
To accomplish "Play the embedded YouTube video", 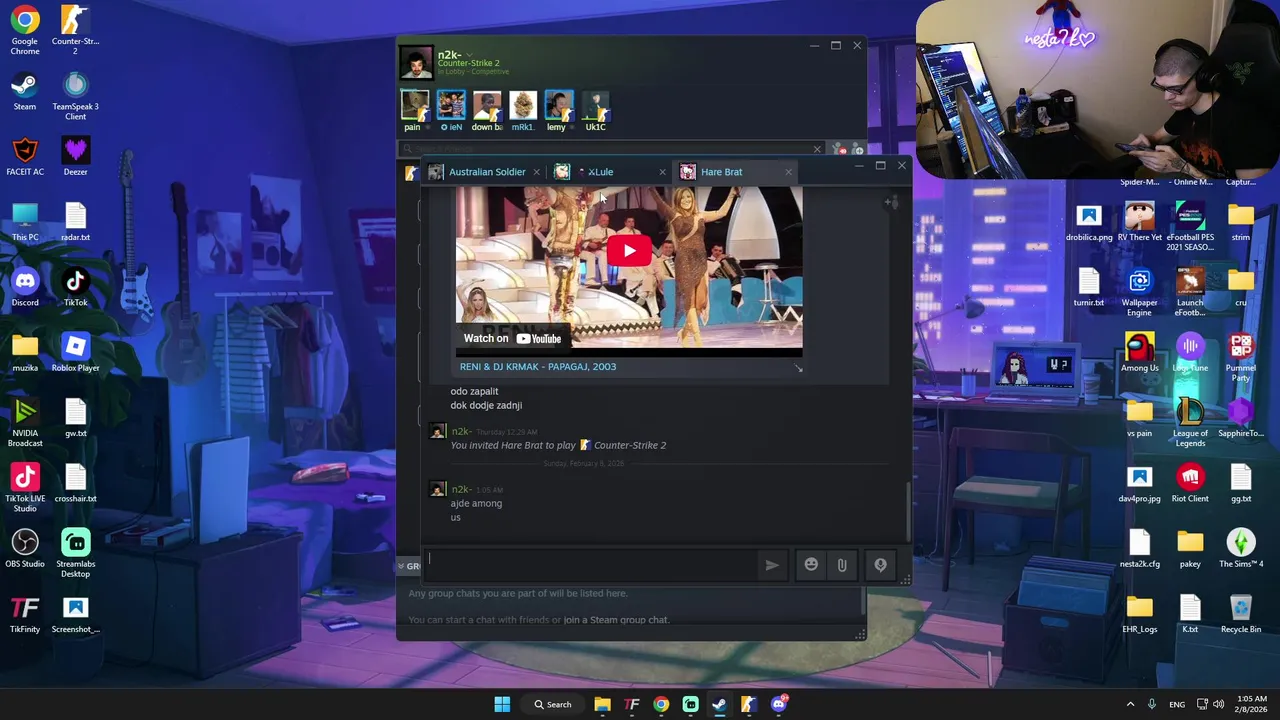I will point(629,251).
